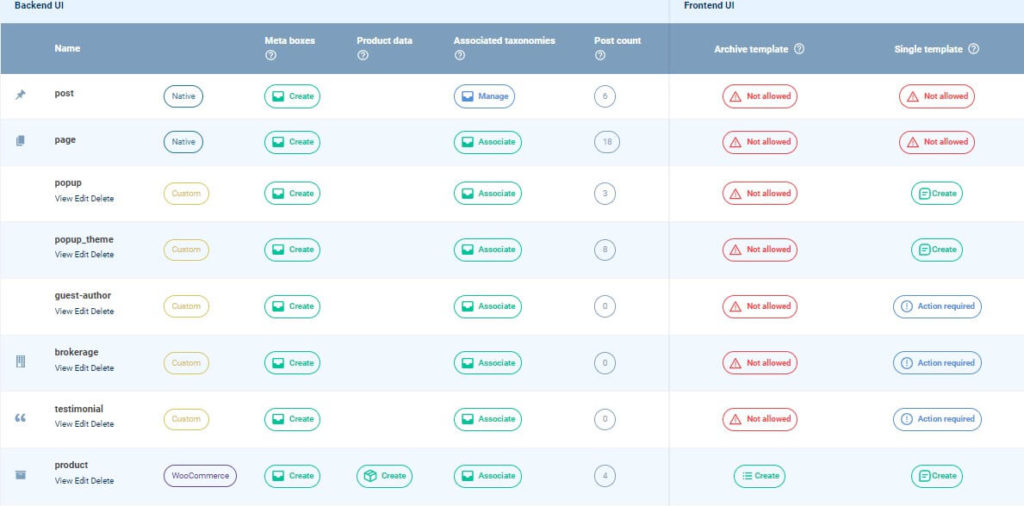
Task: Click the building icon beside brokerage
Action: (x=20, y=361)
